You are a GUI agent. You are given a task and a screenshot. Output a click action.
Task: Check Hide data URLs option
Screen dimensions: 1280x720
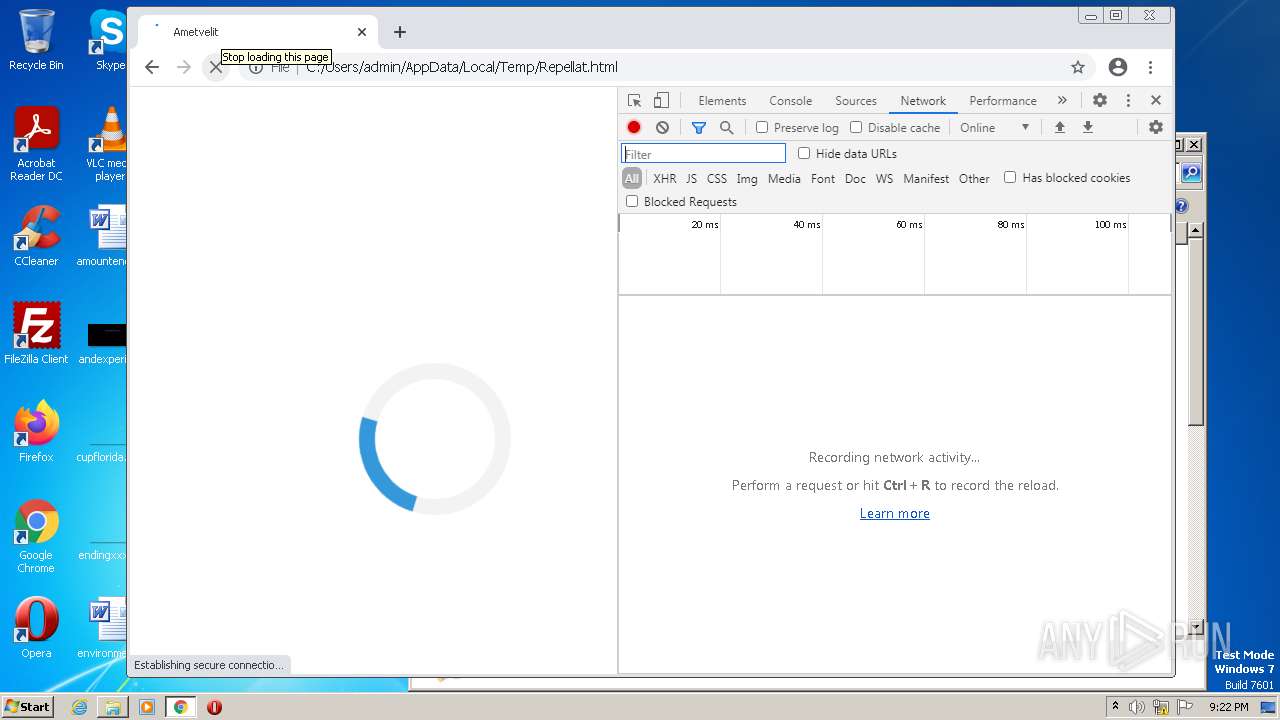click(x=804, y=153)
